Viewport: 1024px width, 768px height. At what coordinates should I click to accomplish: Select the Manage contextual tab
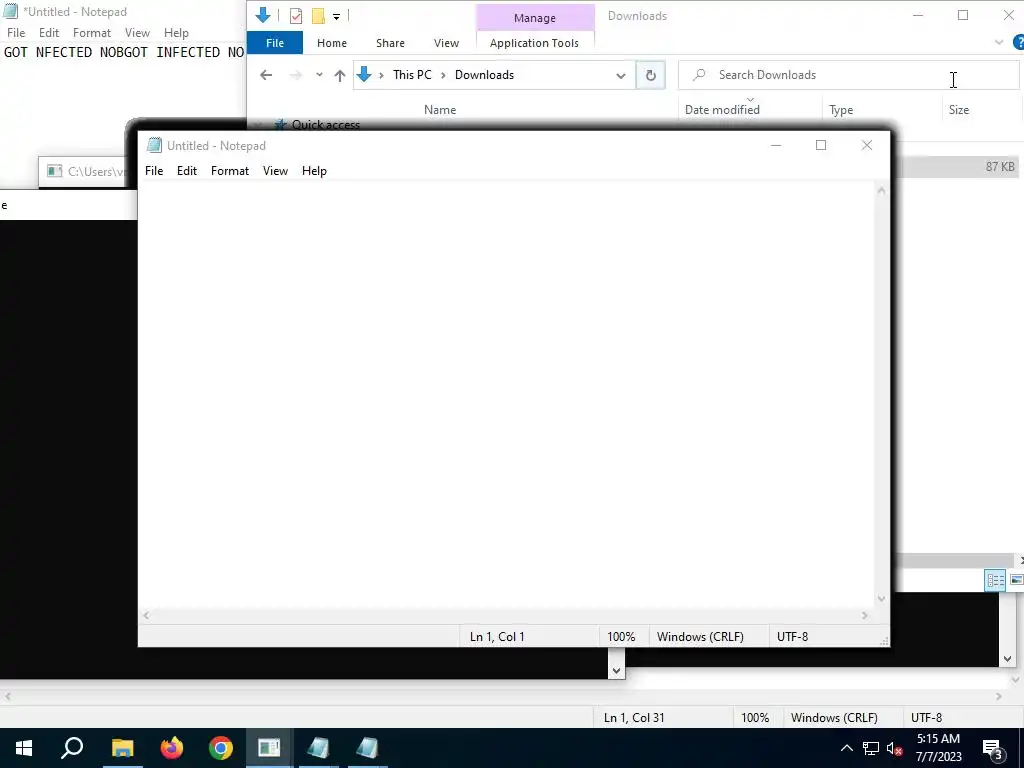pos(535,18)
